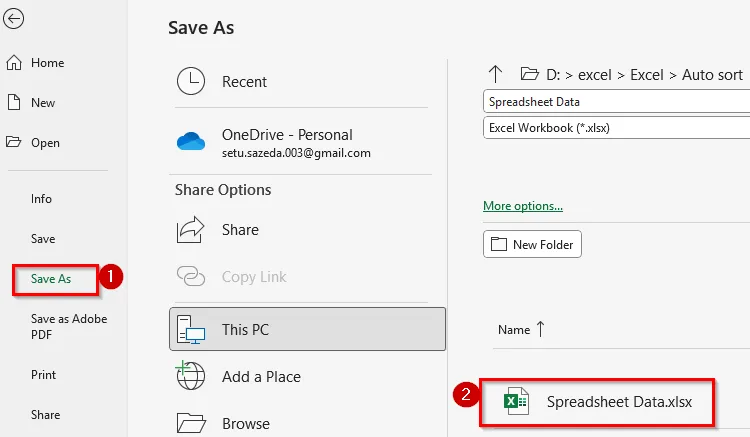750x437 pixels.
Task: Click the Name column header
Action: 514,330
